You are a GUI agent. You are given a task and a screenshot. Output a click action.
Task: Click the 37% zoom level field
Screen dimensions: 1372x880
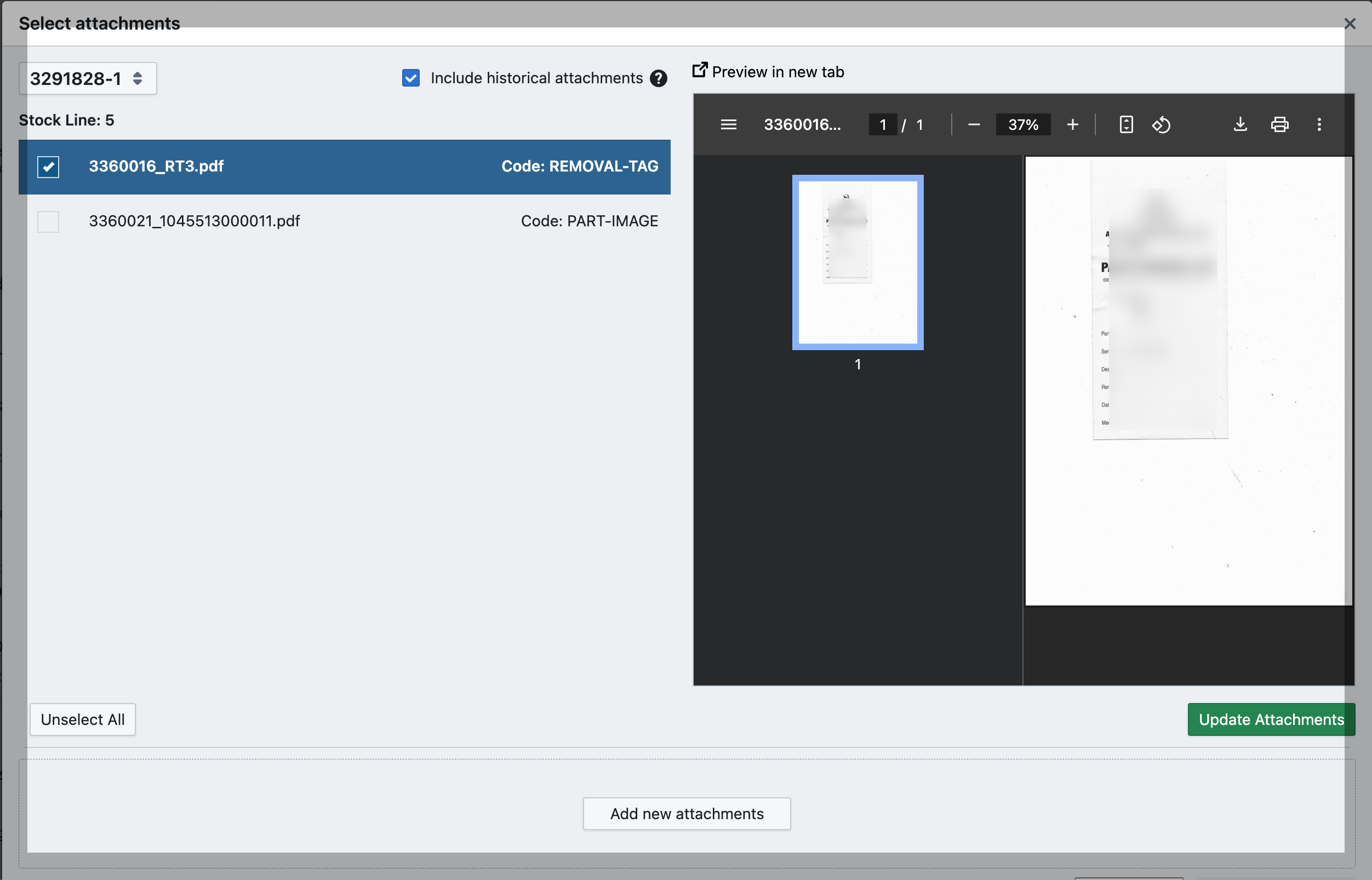point(1023,124)
